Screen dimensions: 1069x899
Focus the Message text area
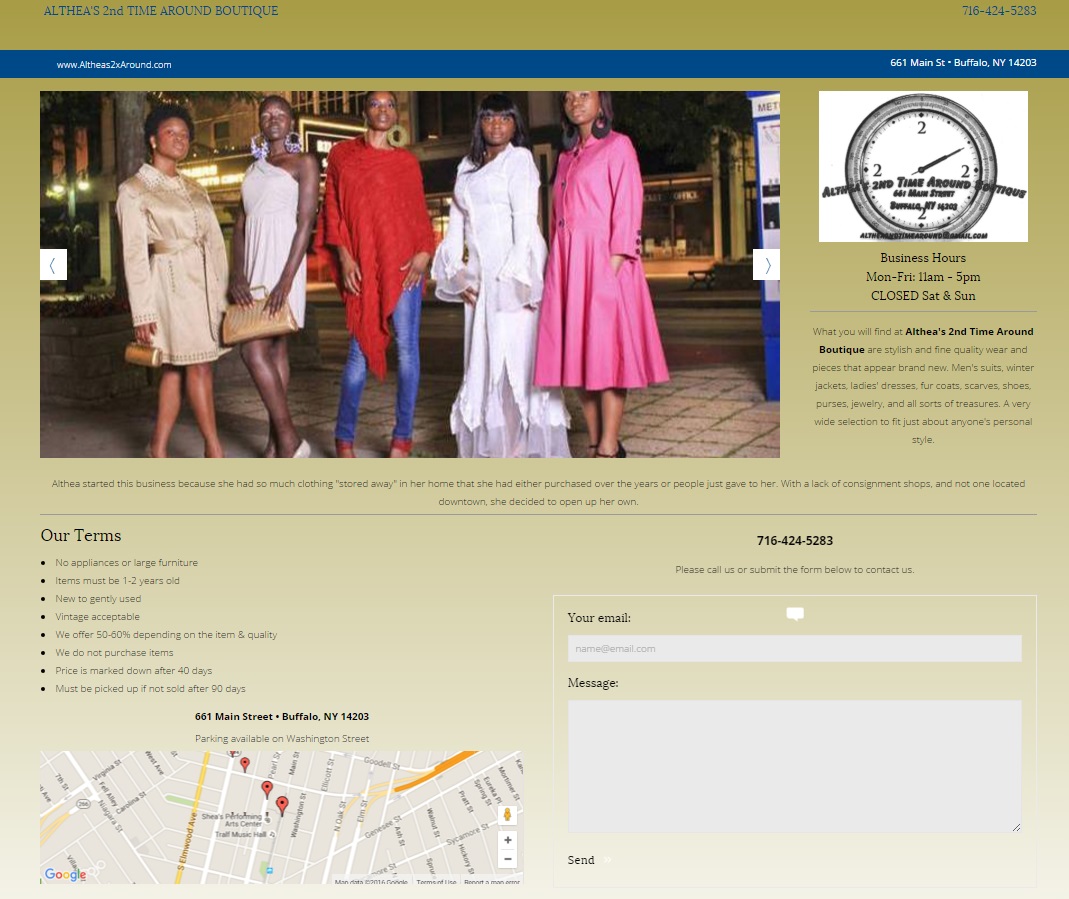pyautogui.click(x=794, y=766)
